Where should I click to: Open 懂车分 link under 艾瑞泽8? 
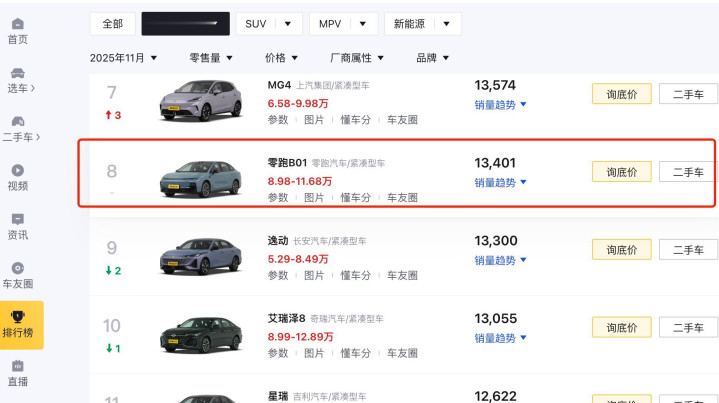click(x=356, y=353)
